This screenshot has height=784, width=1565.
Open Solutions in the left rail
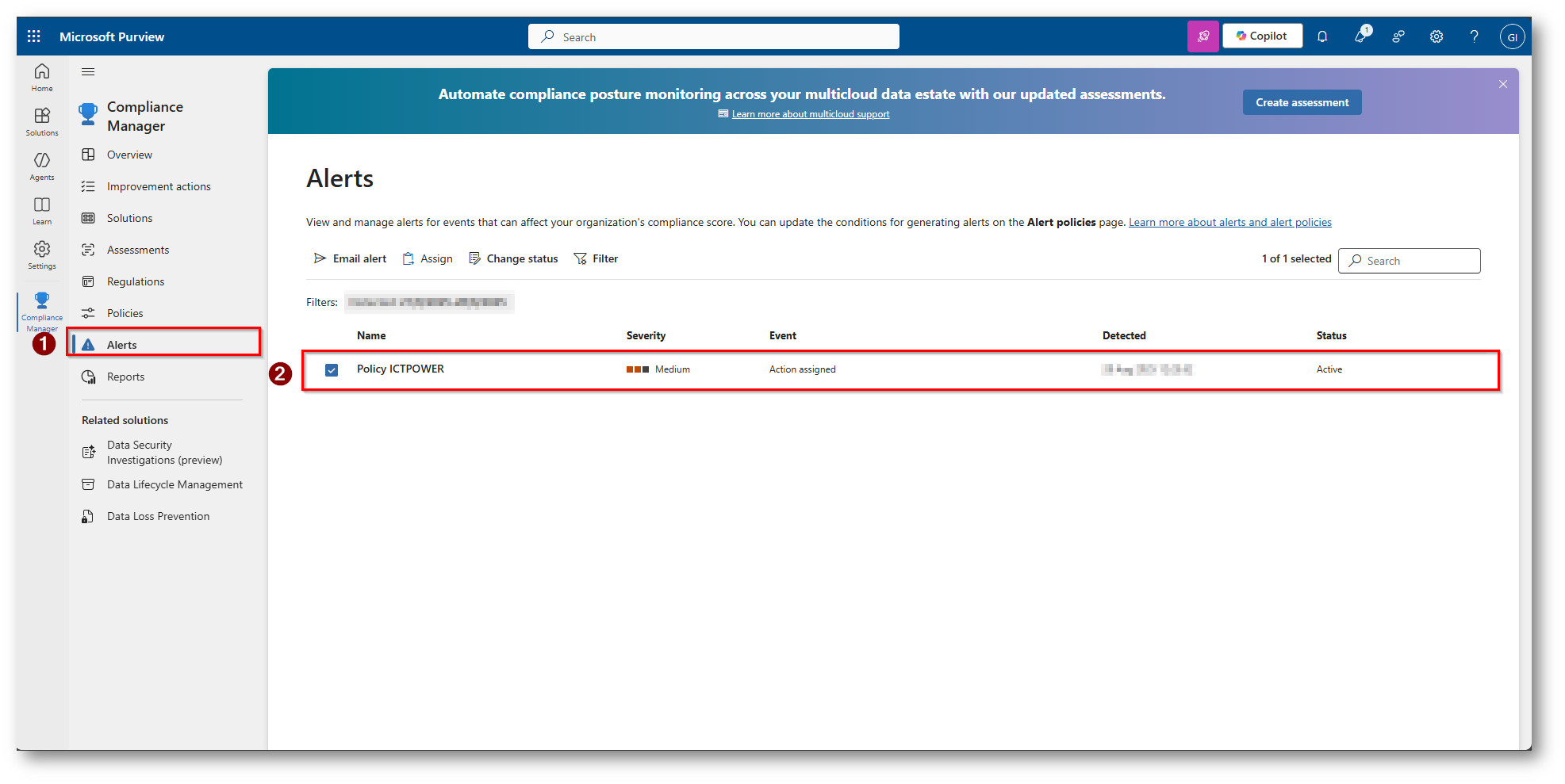42,122
